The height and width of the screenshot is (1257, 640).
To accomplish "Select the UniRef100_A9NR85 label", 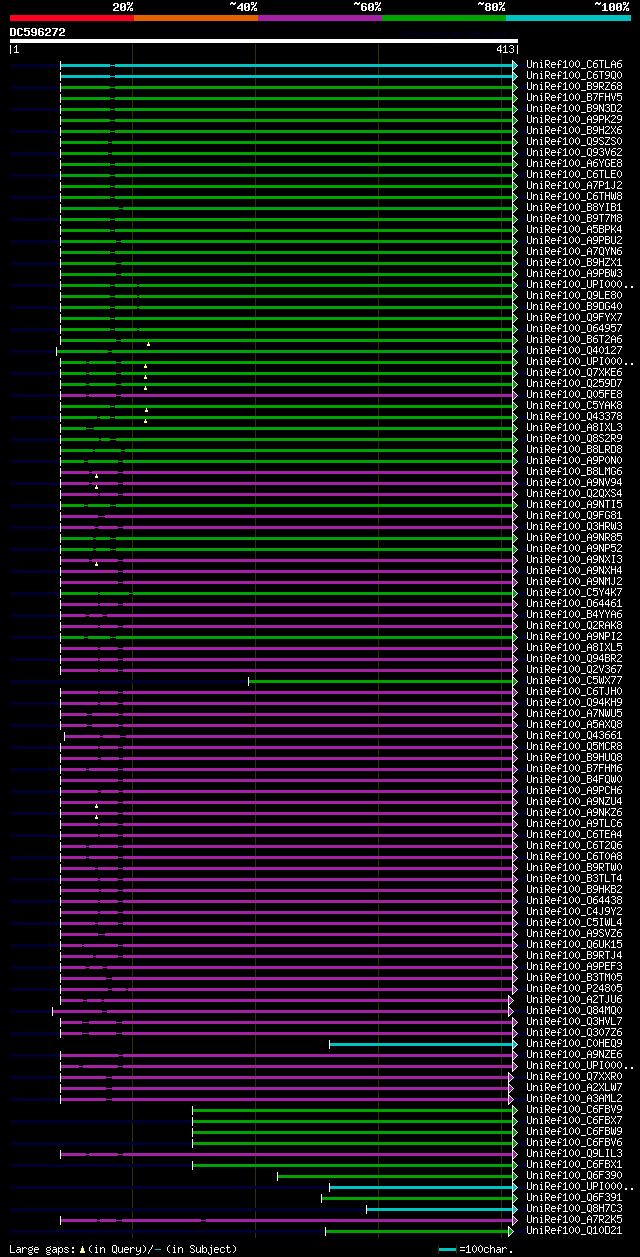I will pos(574,537).
